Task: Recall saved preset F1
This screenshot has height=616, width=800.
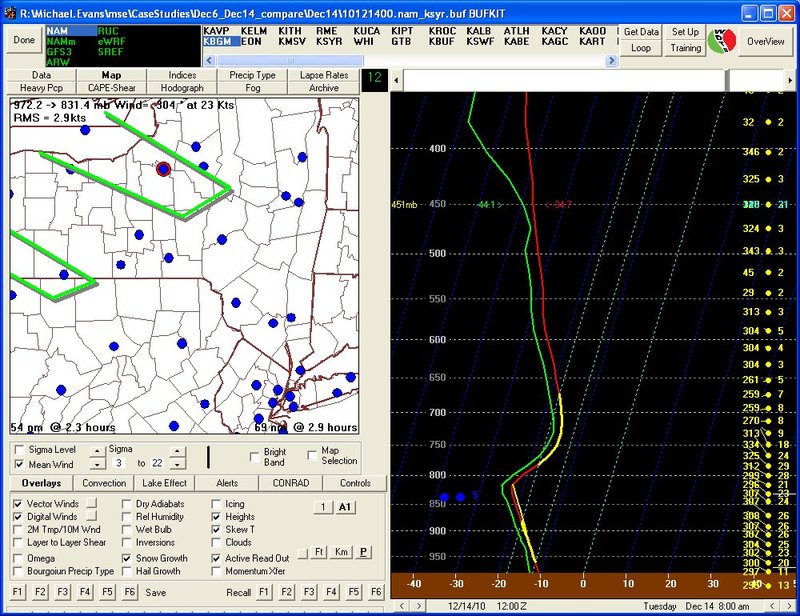Action: 264,592
